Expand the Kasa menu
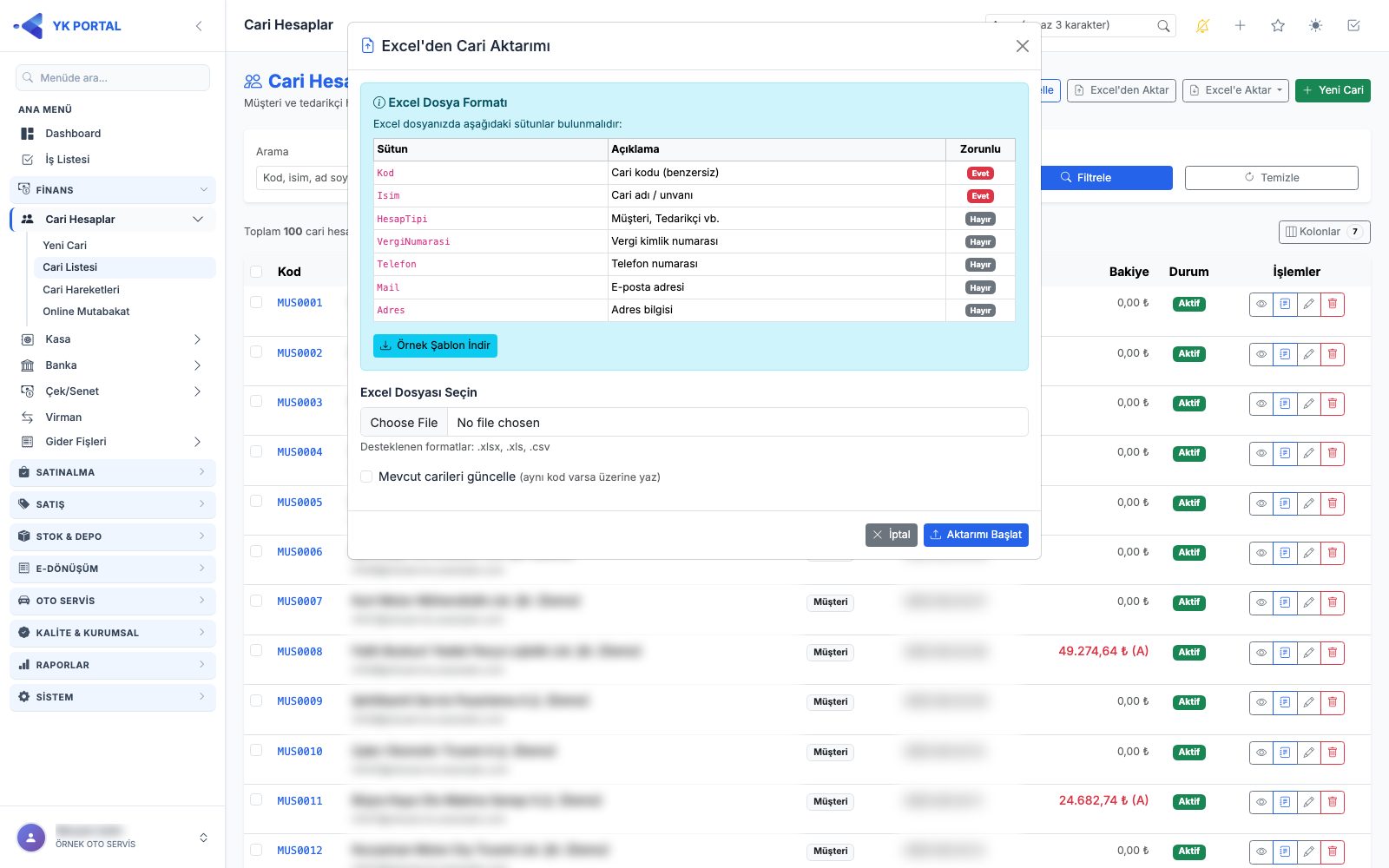This screenshot has height=868, width=1389. pyautogui.click(x=113, y=339)
